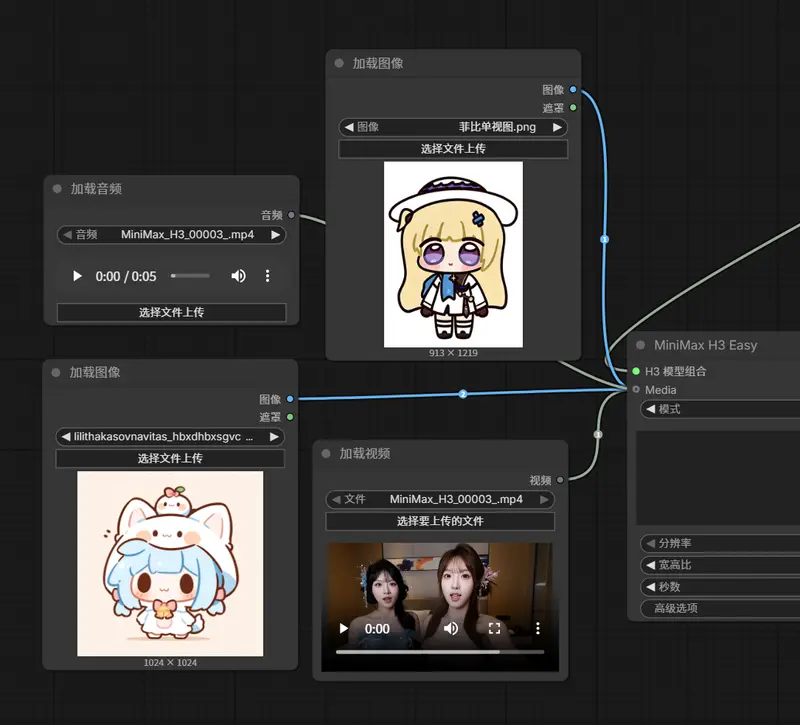
Task: Collapse the lower-left 加载图像 node via its dot
Action: [x=56, y=372]
